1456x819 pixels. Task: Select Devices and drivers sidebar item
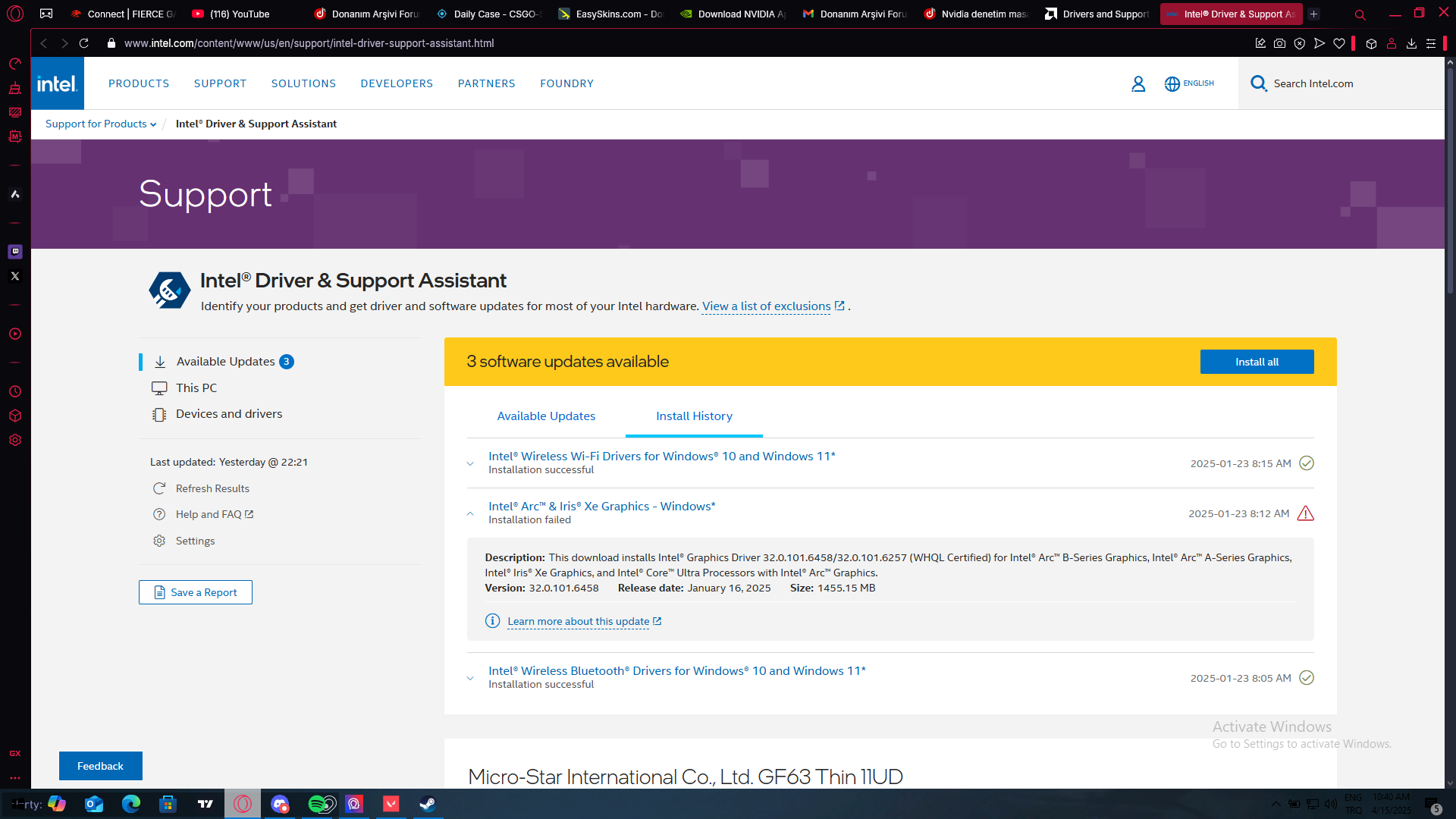point(228,414)
